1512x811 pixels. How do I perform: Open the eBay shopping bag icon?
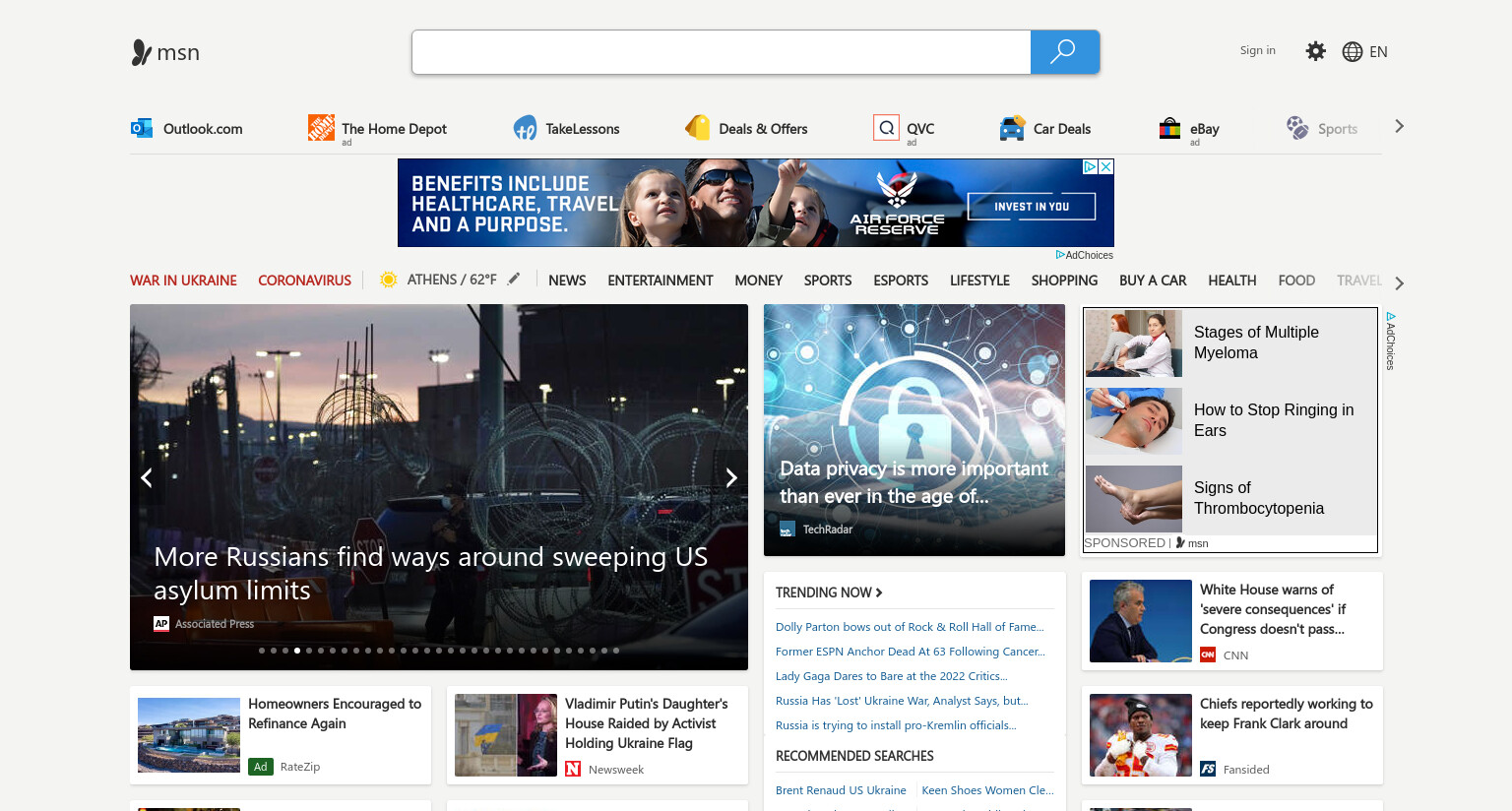[1169, 128]
